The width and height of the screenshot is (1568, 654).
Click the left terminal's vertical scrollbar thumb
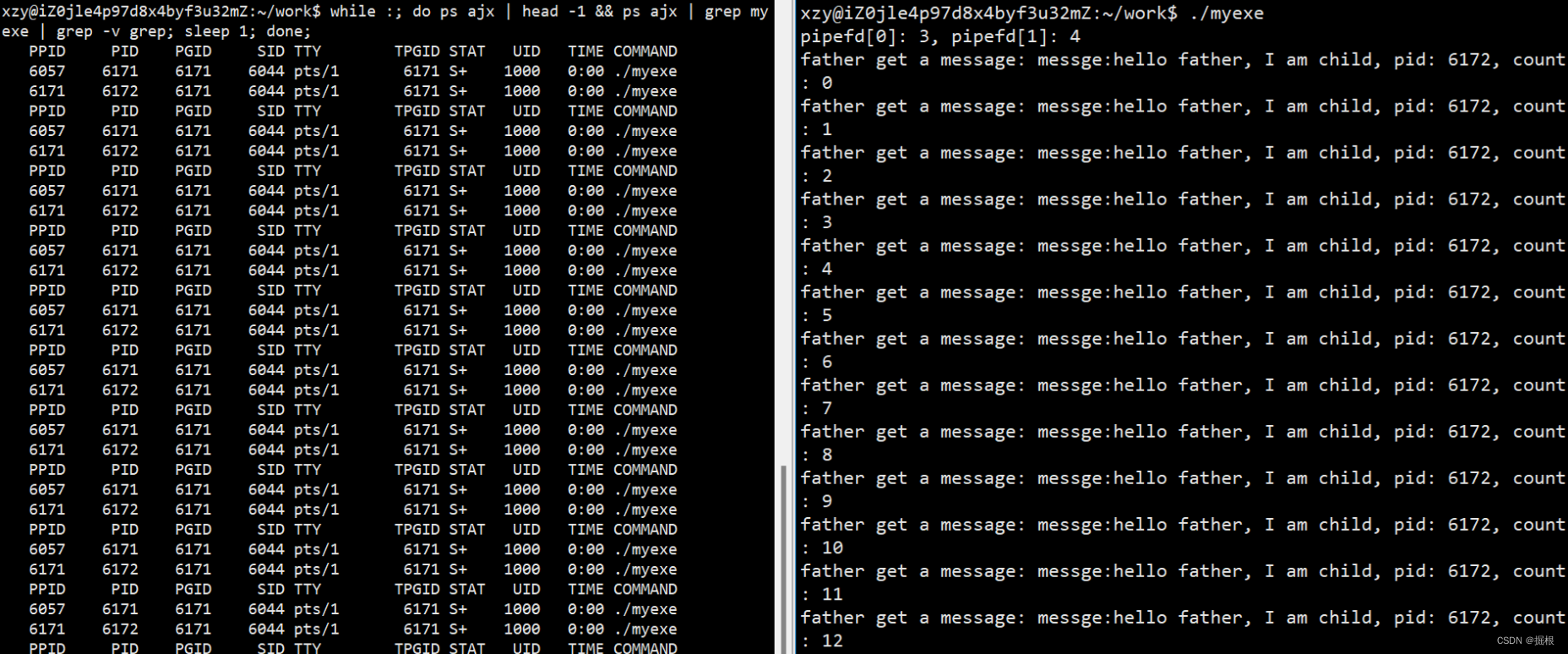(783, 559)
